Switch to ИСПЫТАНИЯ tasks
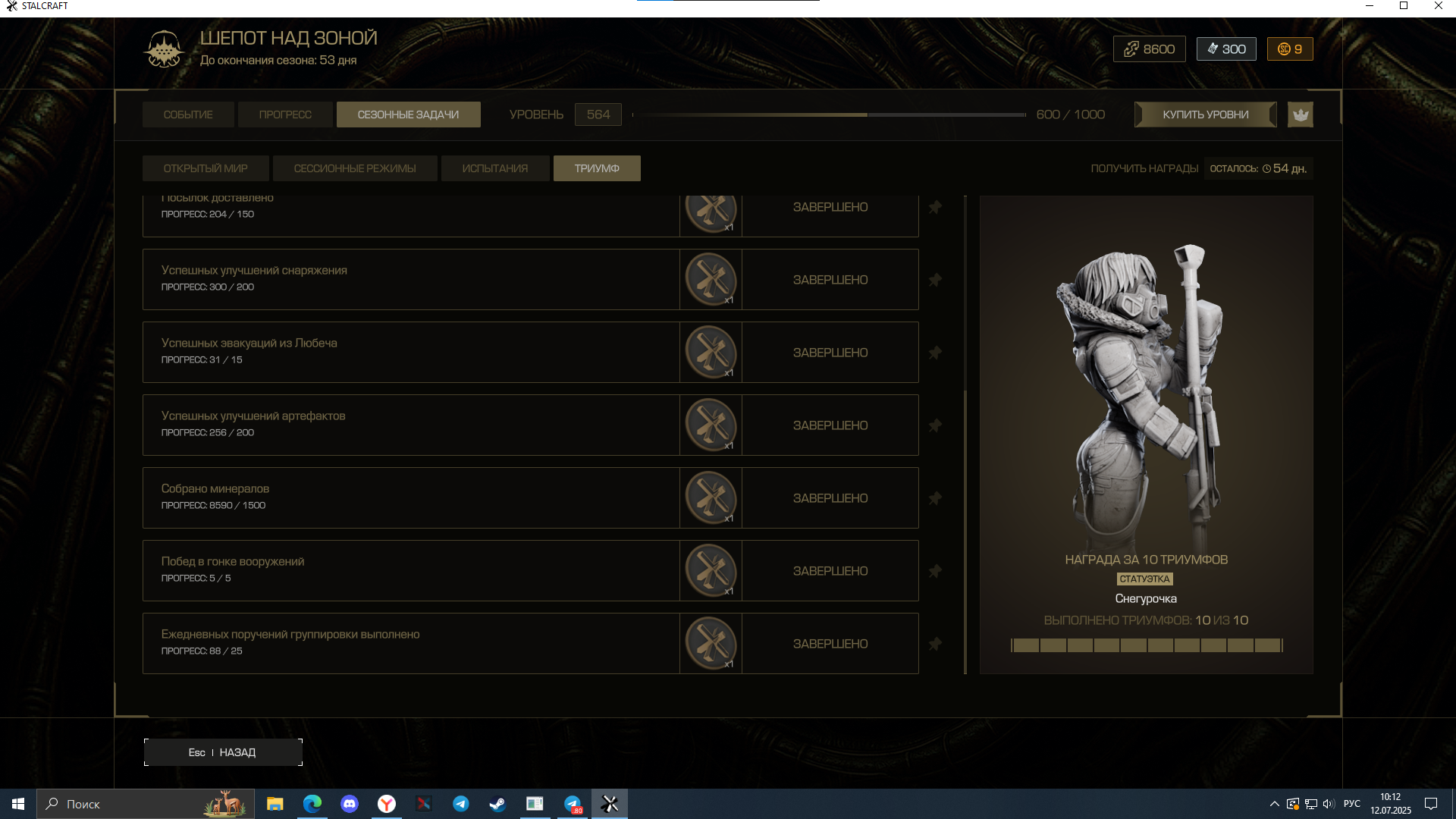1456x819 pixels. [x=495, y=168]
